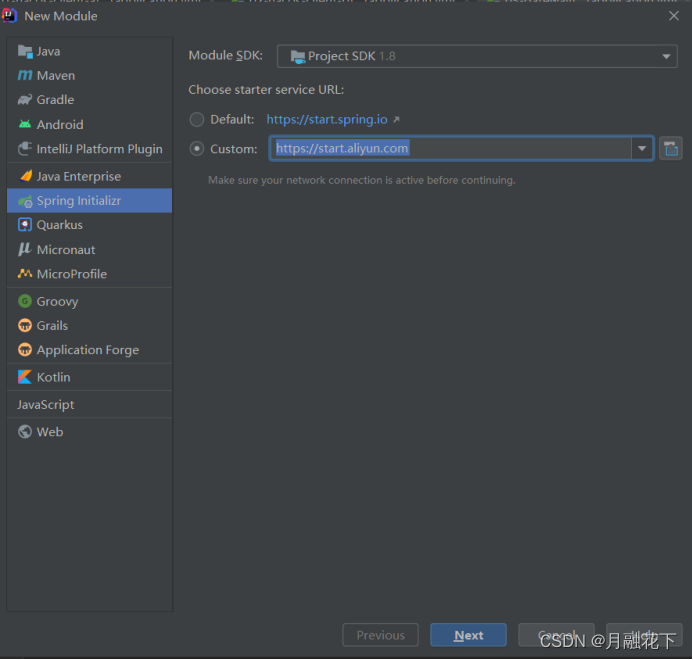Click the Next button

[468, 635]
